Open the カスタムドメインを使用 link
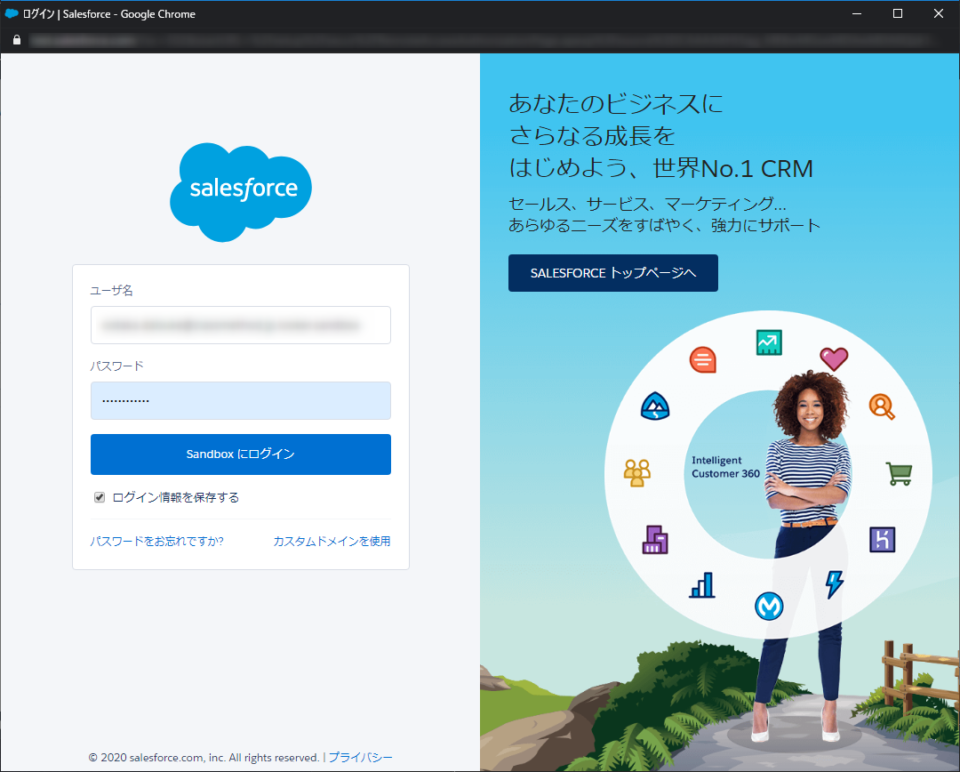The width and height of the screenshot is (960, 772). [332, 541]
